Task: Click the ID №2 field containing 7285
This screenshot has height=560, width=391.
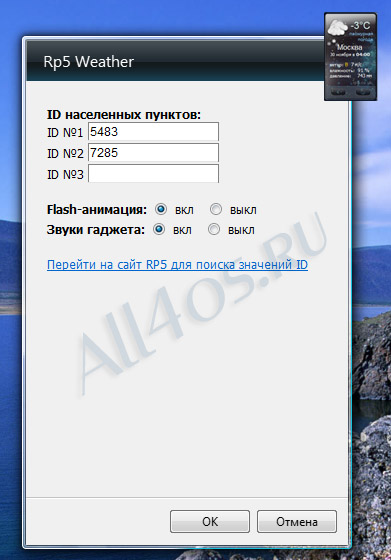Action: 154,153
